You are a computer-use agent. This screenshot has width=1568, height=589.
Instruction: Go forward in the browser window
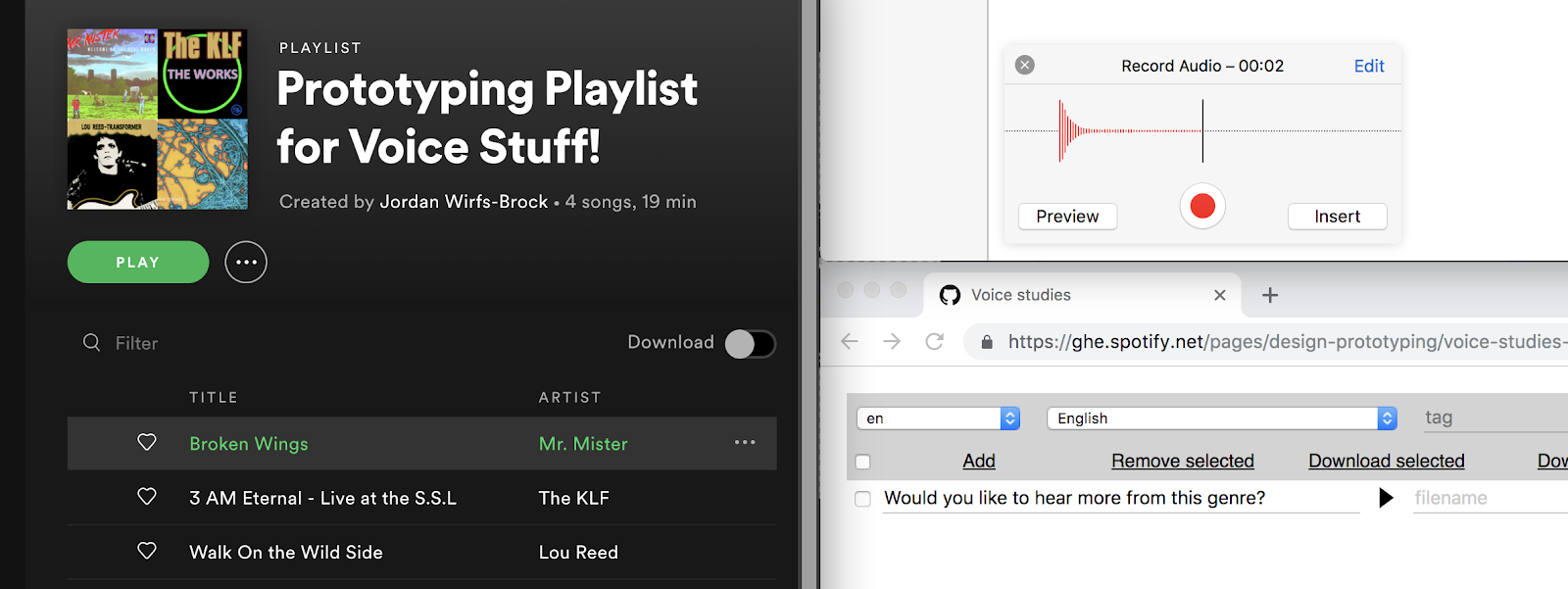pyautogui.click(x=892, y=341)
